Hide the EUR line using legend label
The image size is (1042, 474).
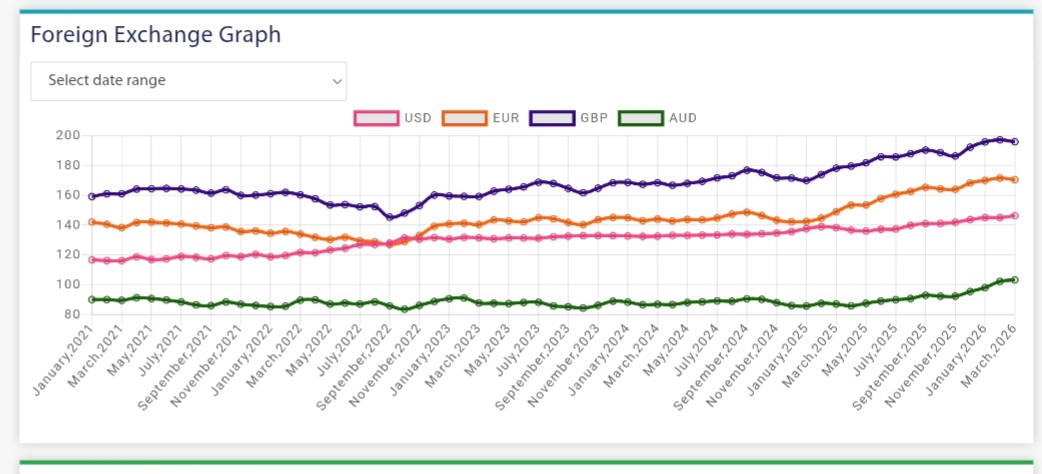tap(506, 118)
